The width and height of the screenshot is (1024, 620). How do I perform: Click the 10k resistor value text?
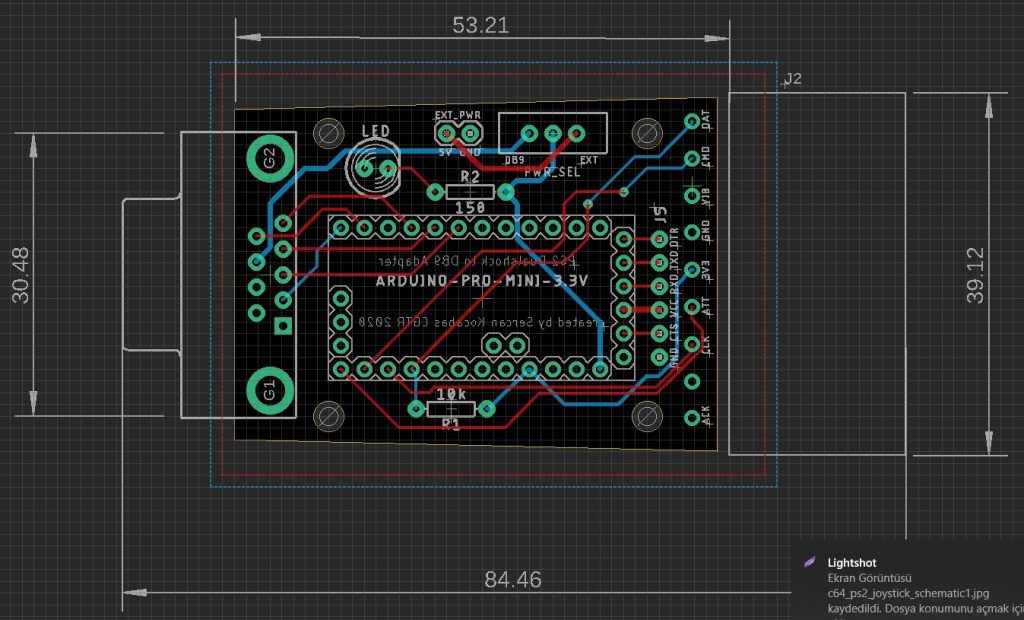pyautogui.click(x=451, y=394)
